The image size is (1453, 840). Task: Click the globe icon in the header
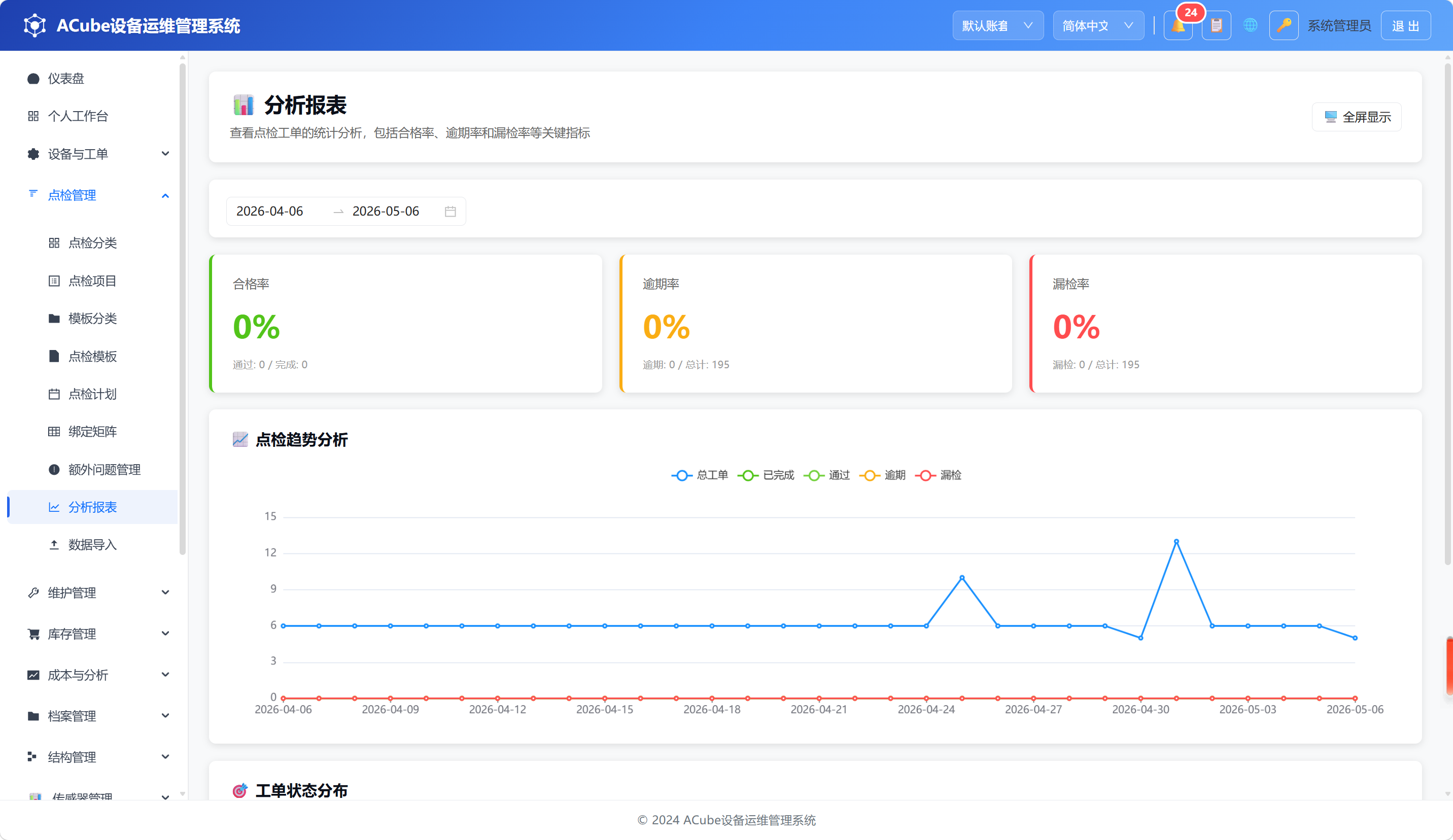(1250, 26)
